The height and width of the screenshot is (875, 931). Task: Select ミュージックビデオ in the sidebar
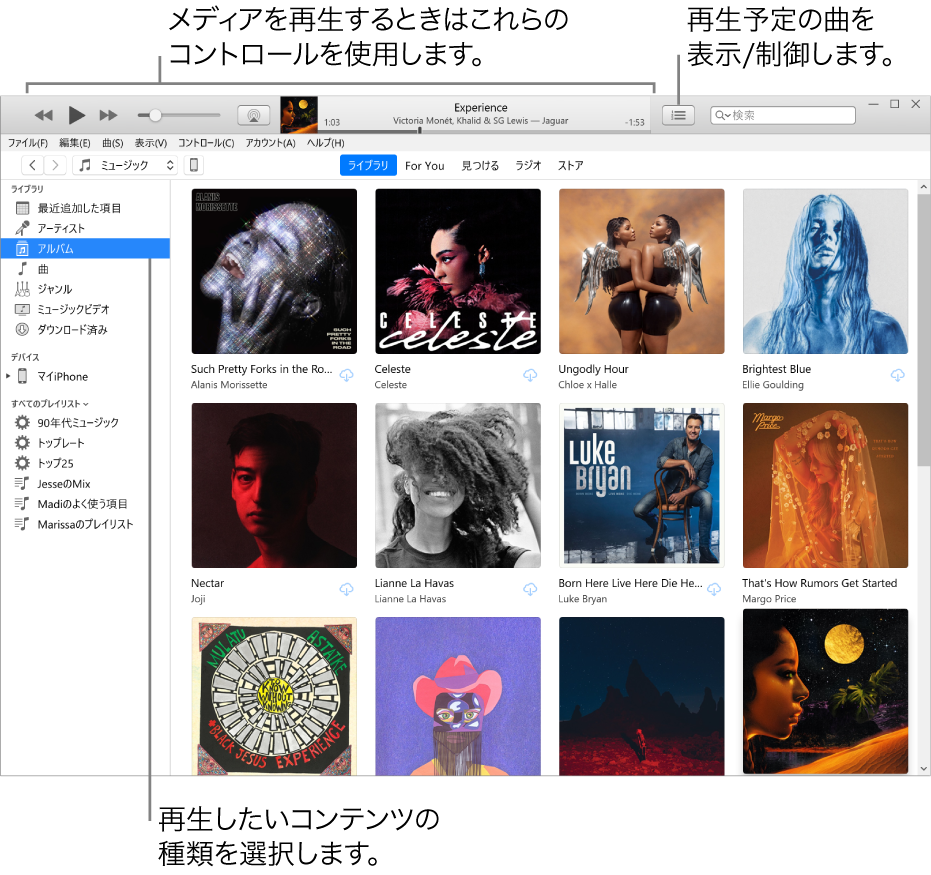pos(85,309)
